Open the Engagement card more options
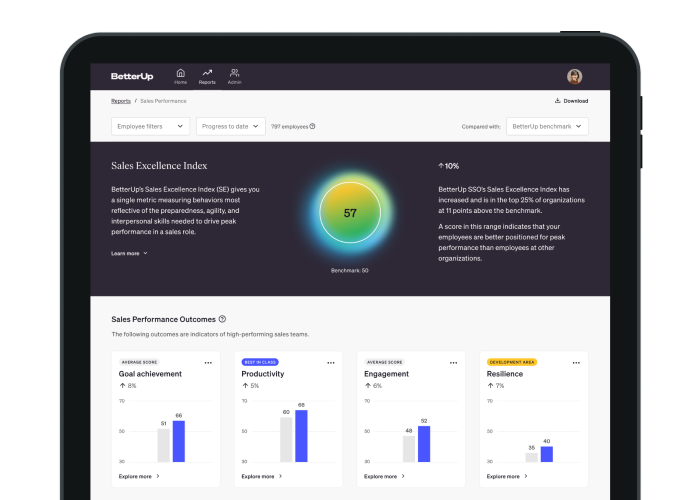681x500 pixels. [x=453, y=362]
